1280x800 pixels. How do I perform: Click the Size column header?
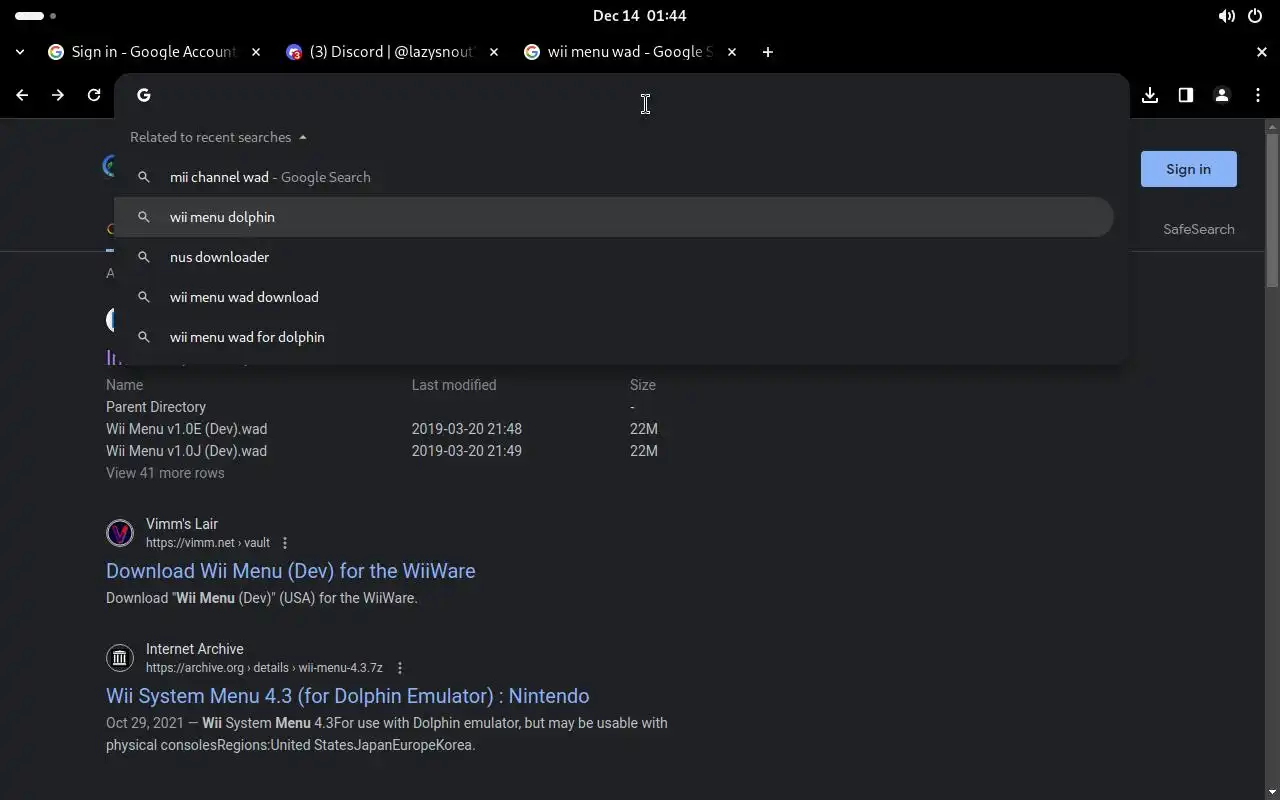(643, 385)
